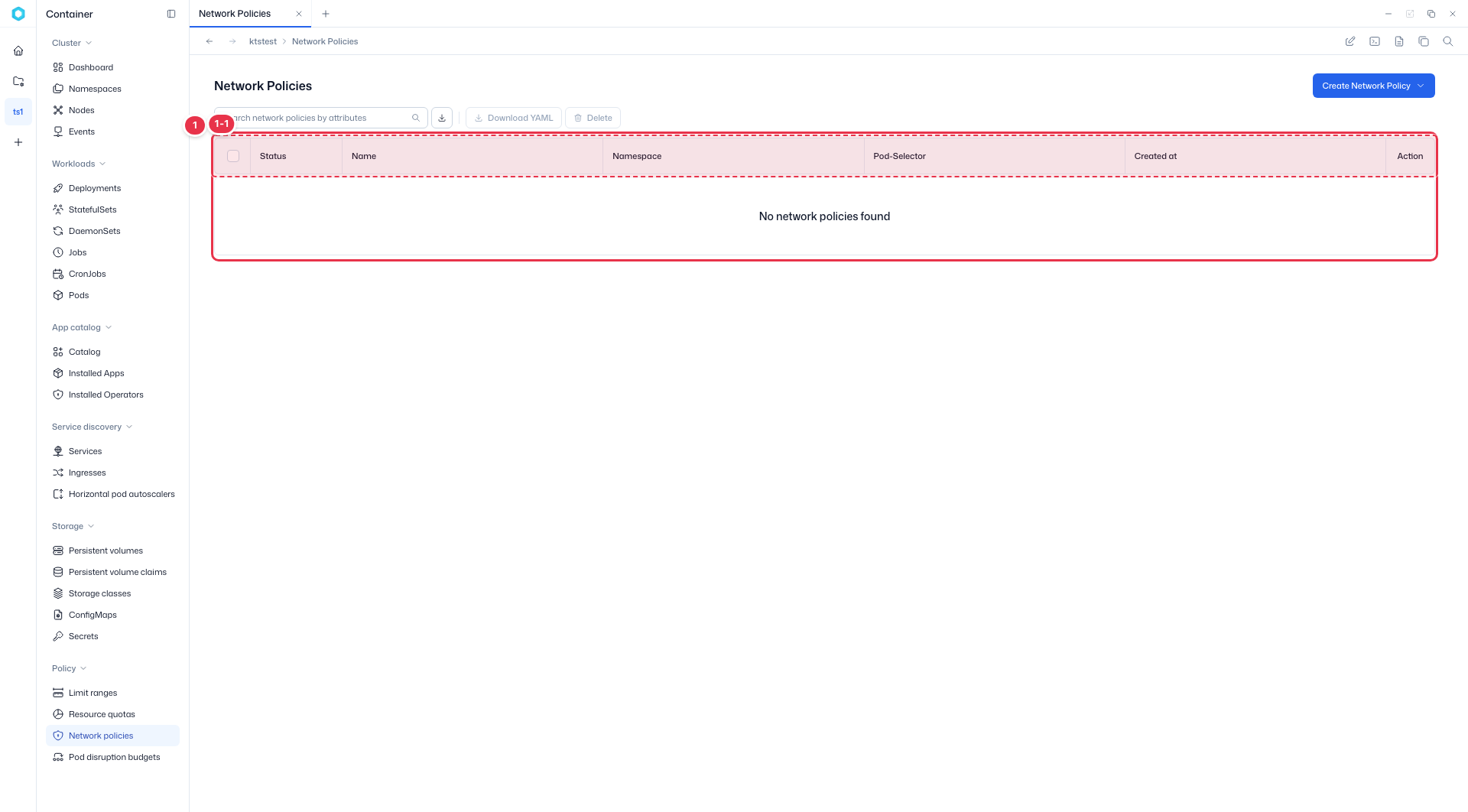Open the search magnifier icon top right
This screenshot has width=1468, height=812.
coord(1448,41)
